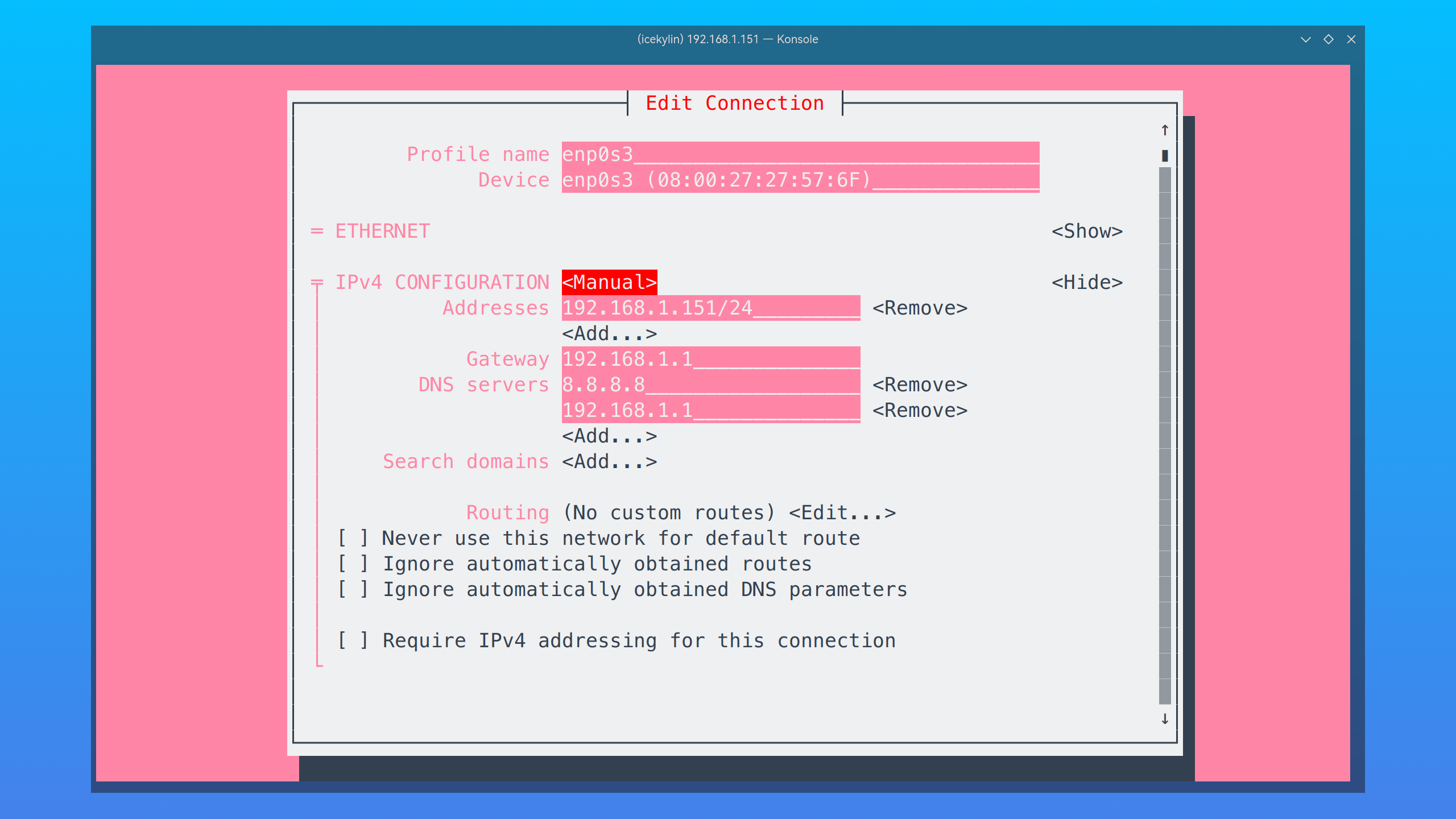Image resolution: width=1456 pixels, height=819 pixels.
Task: Edit custom routes under Routing
Action: pyautogui.click(x=842, y=512)
